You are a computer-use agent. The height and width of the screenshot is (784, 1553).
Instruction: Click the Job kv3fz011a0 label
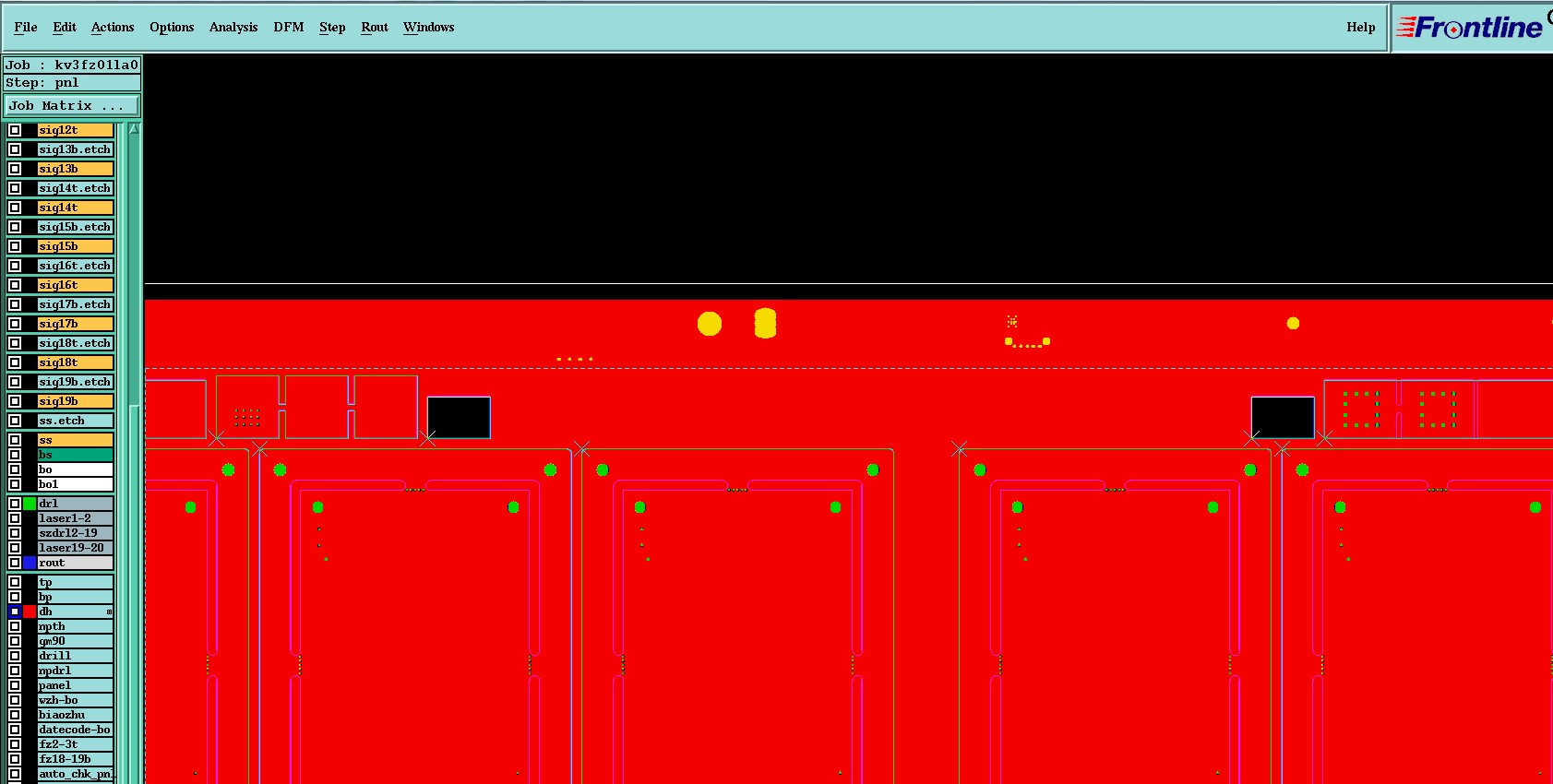(72, 65)
